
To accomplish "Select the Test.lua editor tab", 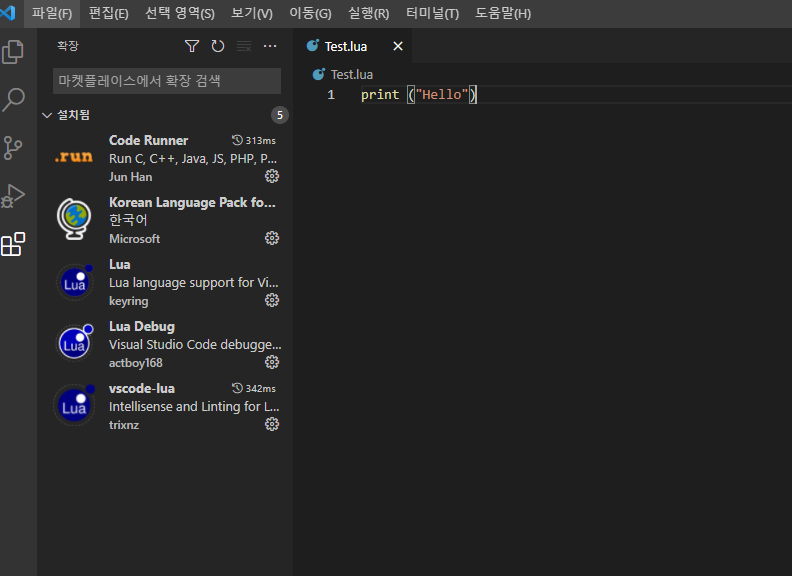I will [352, 46].
